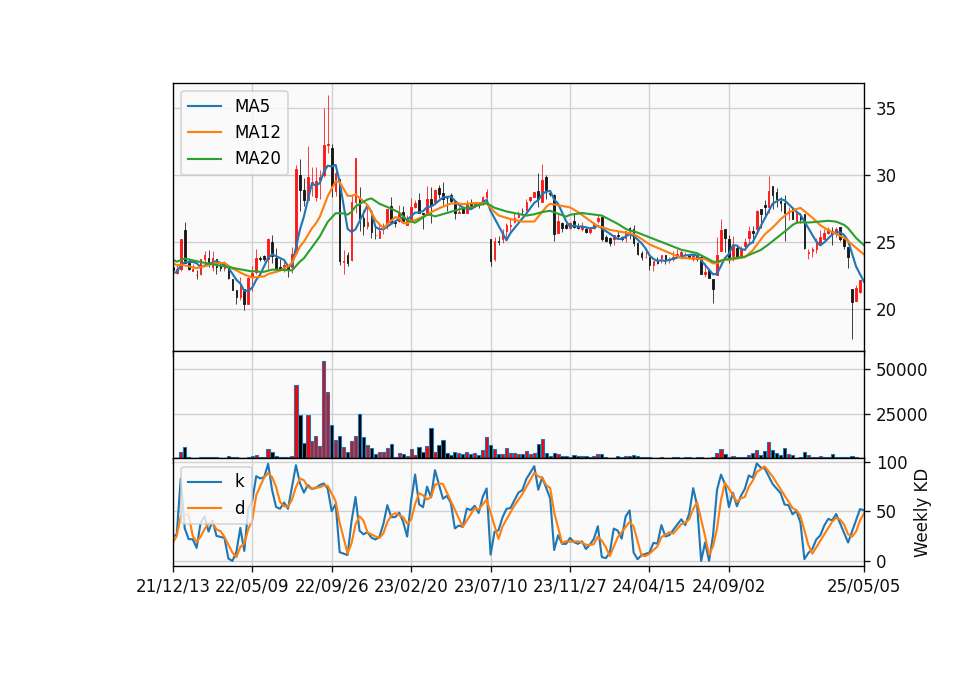
Task: Click the 24/04/15 date tick label
Action: (x=649, y=586)
